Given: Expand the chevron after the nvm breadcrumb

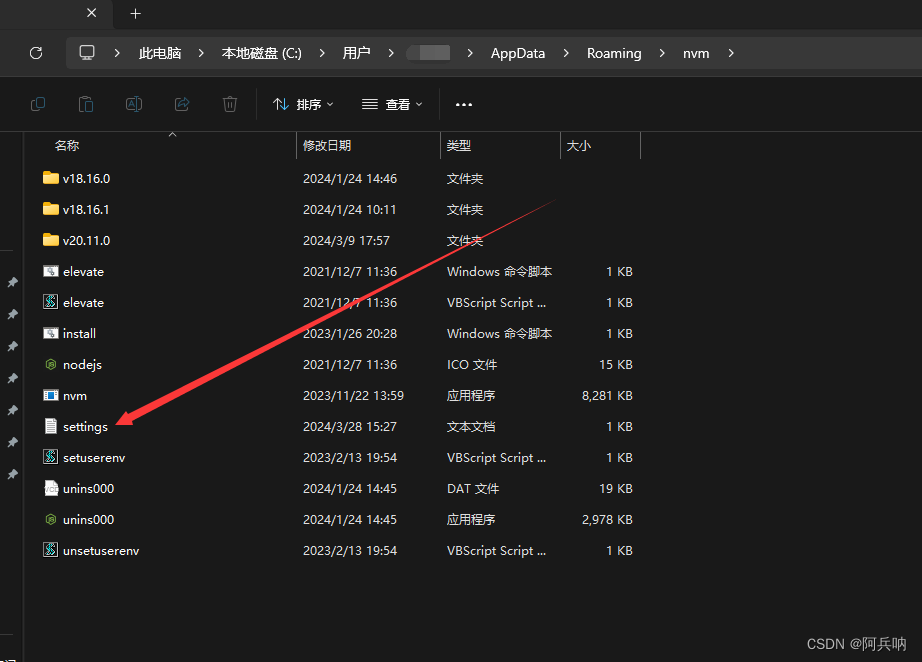Looking at the screenshot, I should [731, 53].
